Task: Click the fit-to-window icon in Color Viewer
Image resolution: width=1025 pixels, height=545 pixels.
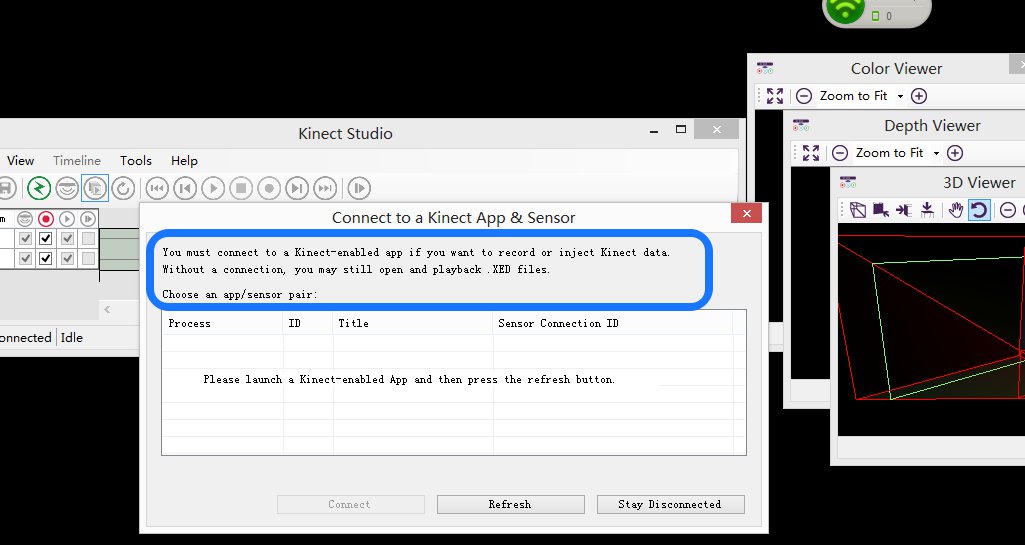Action: (x=775, y=96)
